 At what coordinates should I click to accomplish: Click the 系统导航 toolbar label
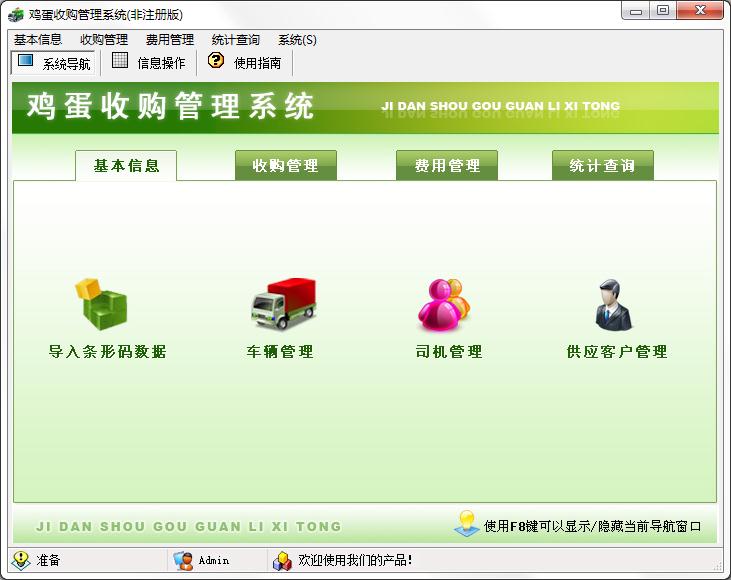(x=67, y=64)
